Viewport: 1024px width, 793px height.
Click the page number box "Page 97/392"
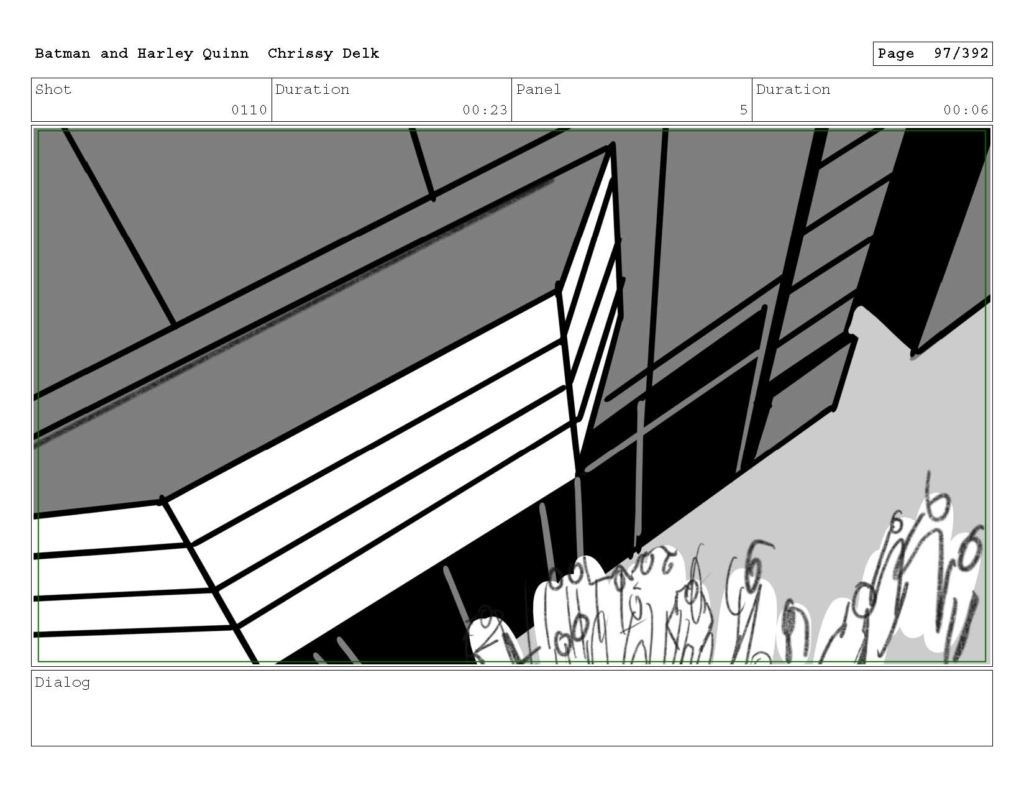933,54
